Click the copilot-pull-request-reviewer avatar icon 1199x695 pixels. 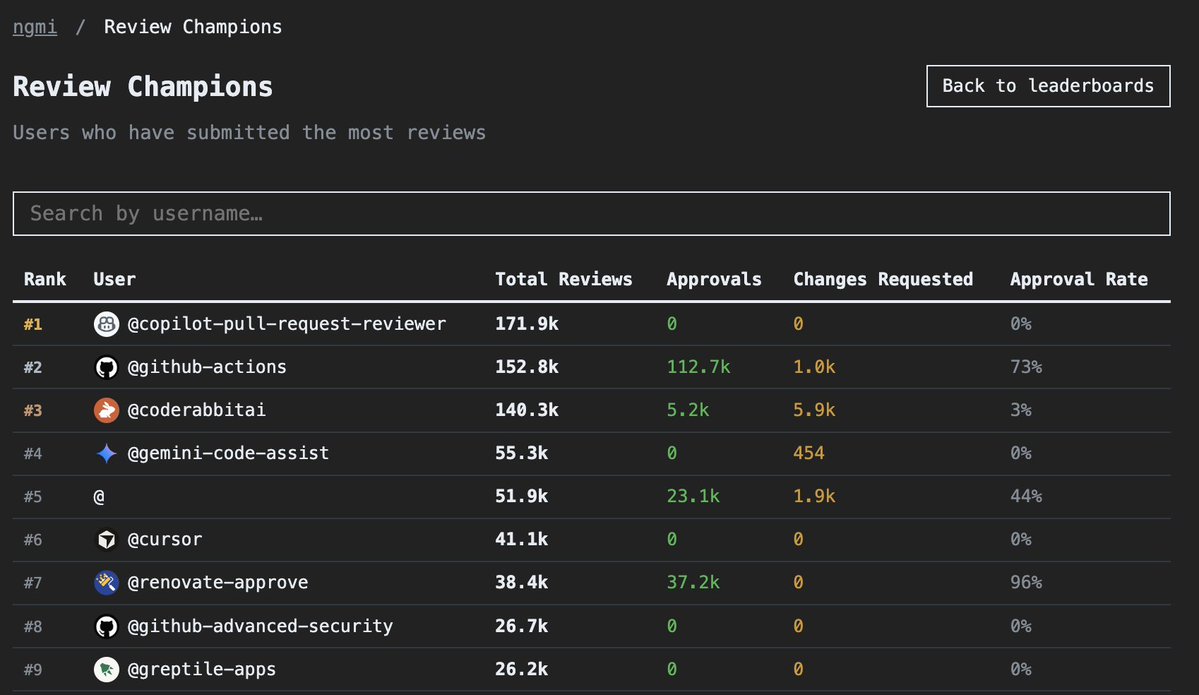pos(106,324)
